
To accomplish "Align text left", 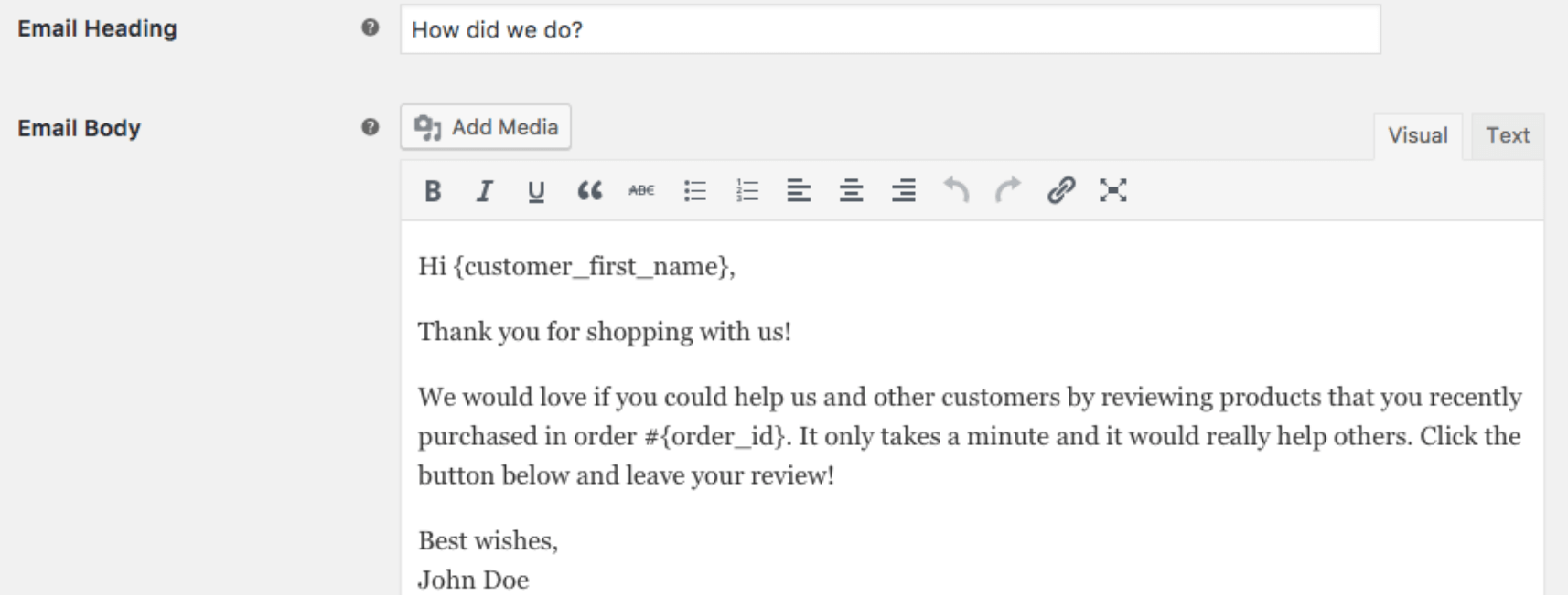I will coord(799,191).
